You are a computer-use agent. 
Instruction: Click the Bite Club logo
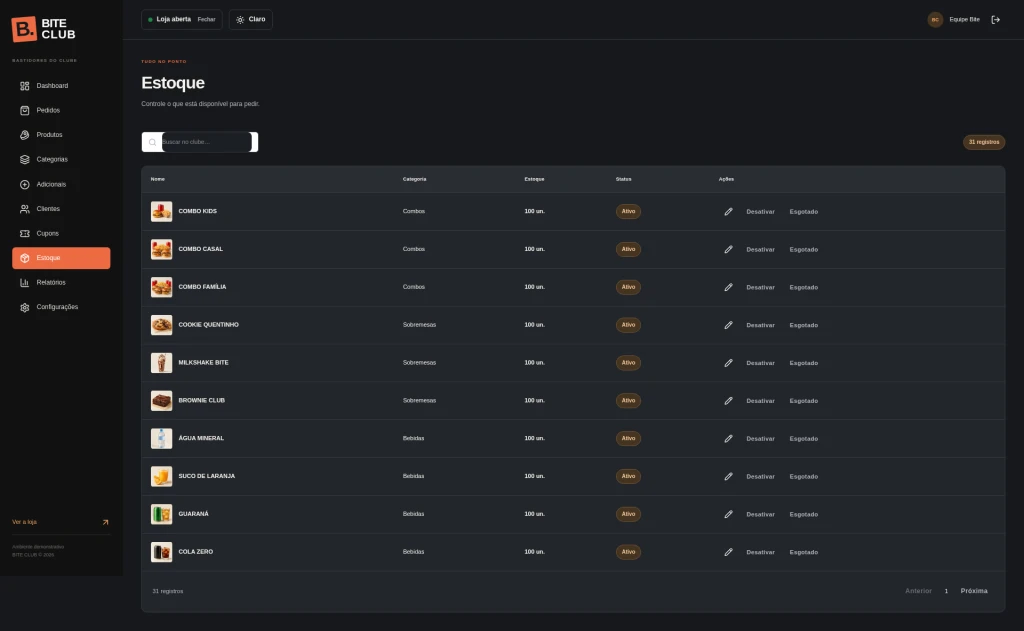click(x=43, y=29)
